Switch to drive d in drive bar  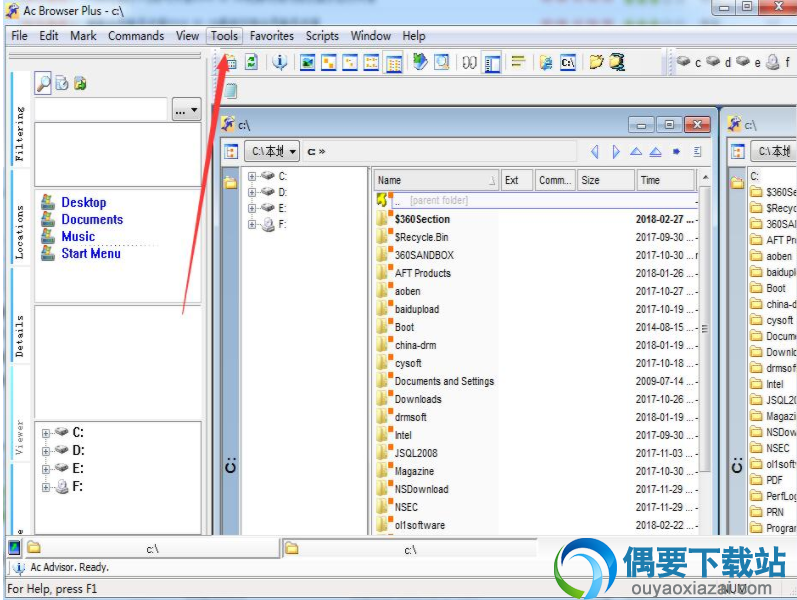[x=718, y=62]
